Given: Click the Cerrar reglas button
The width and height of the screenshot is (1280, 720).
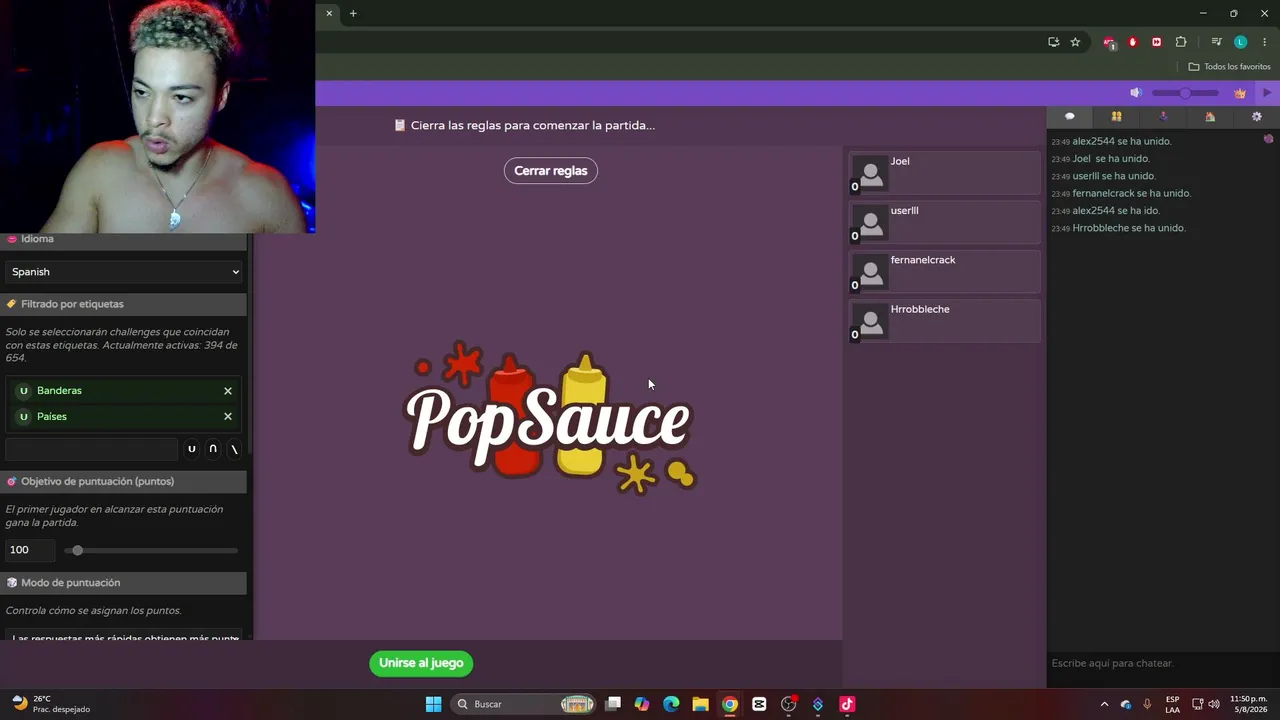Looking at the screenshot, I should click(551, 171).
